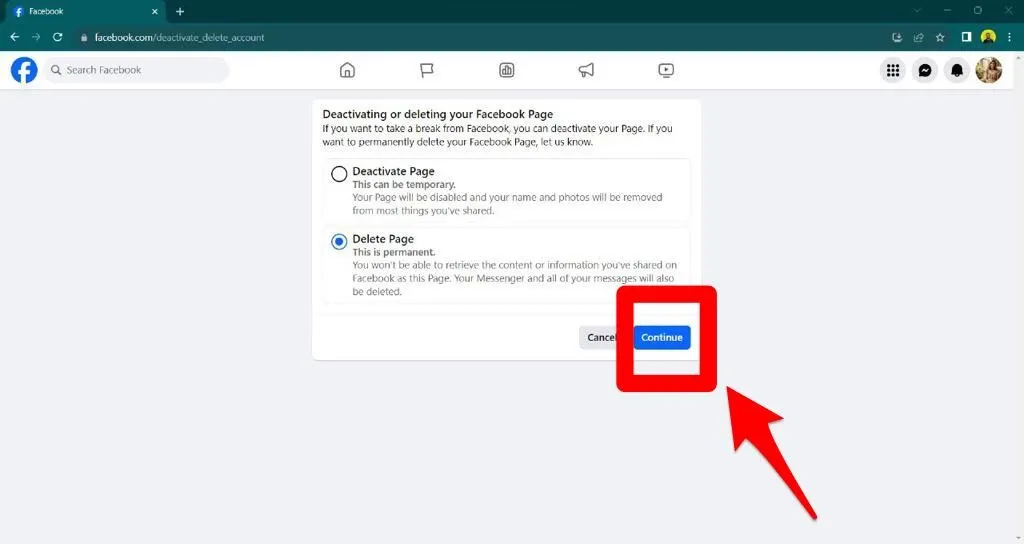Click the Cancel button

602,337
